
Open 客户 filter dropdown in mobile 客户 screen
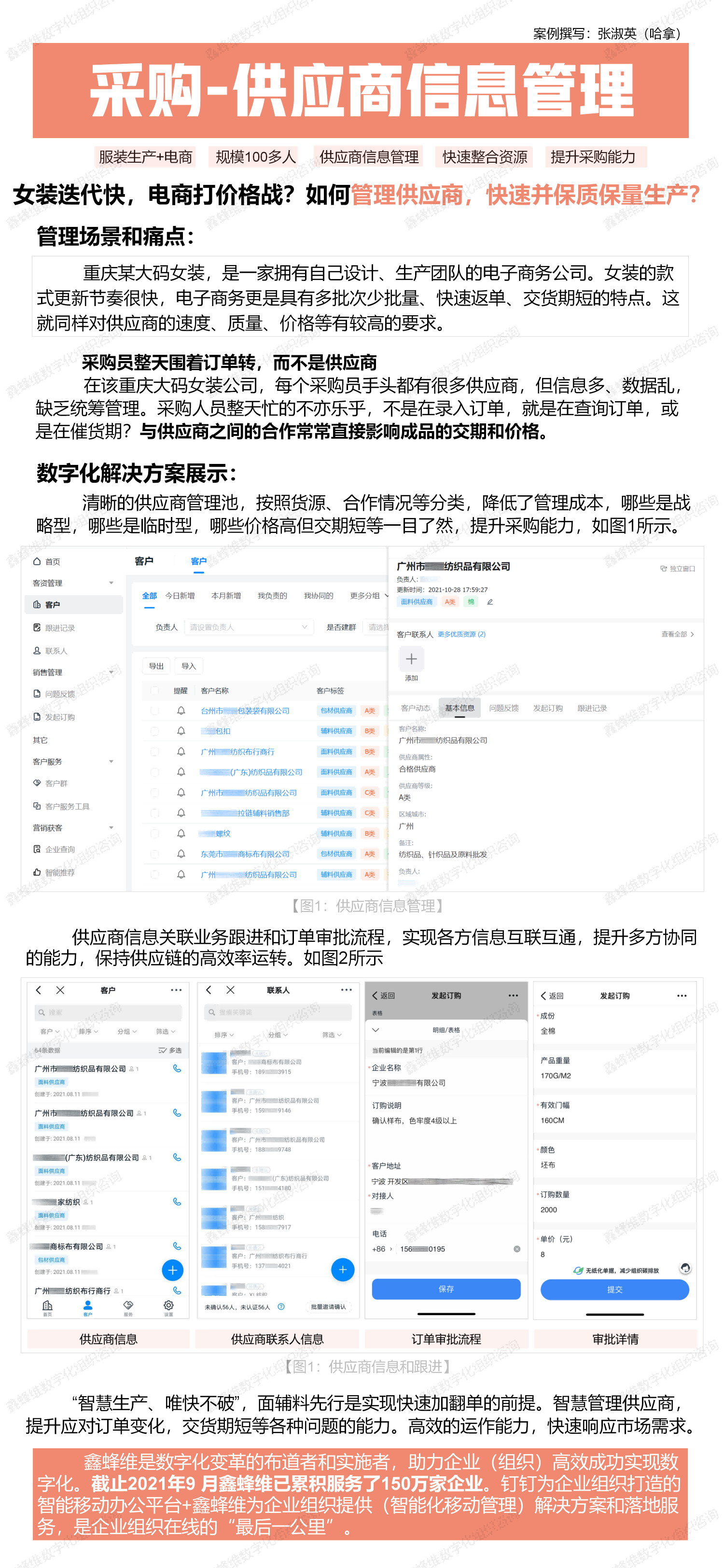50,1031
